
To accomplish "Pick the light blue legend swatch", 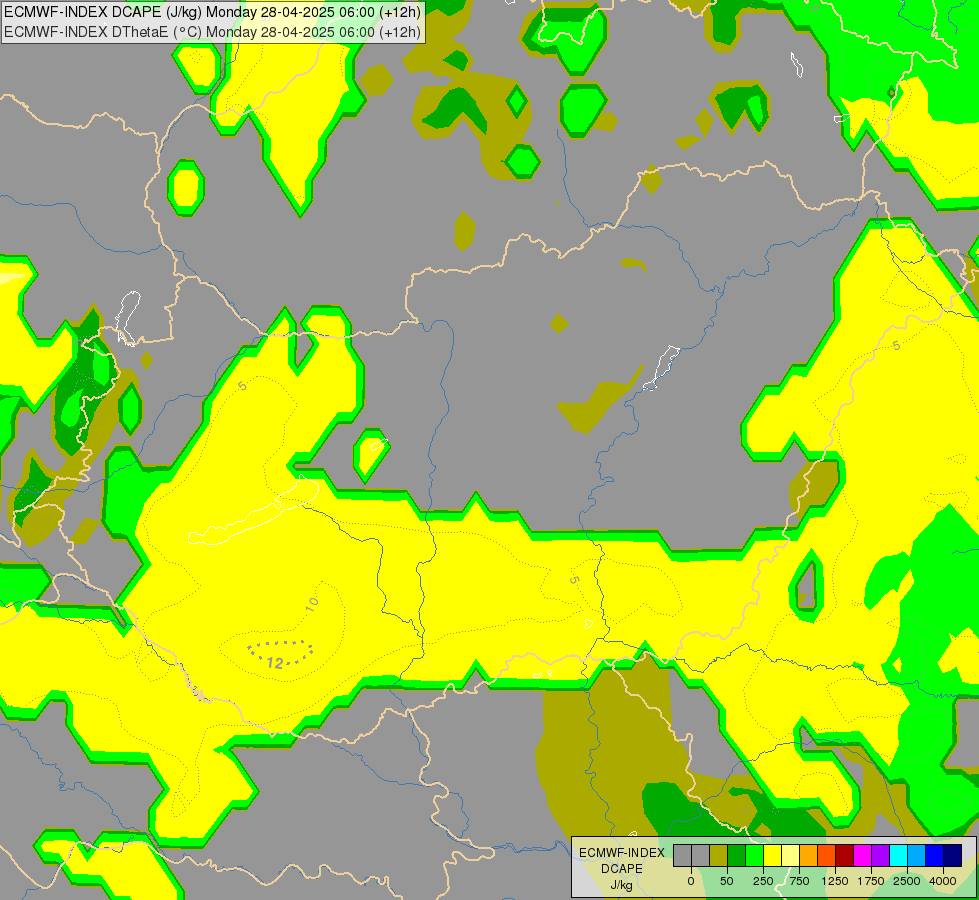I will [x=917, y=856].
